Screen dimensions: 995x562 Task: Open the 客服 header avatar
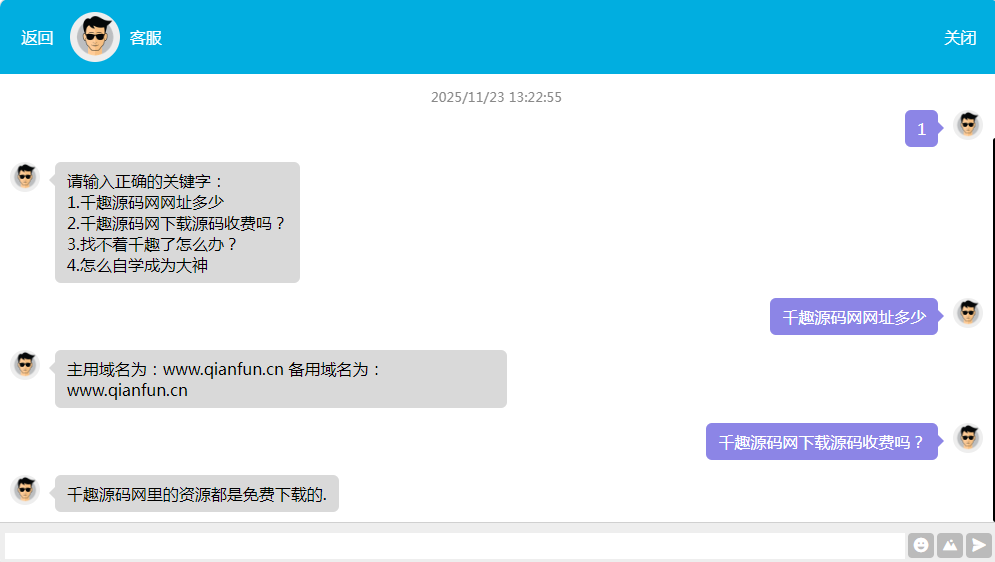tap(95, 37)
